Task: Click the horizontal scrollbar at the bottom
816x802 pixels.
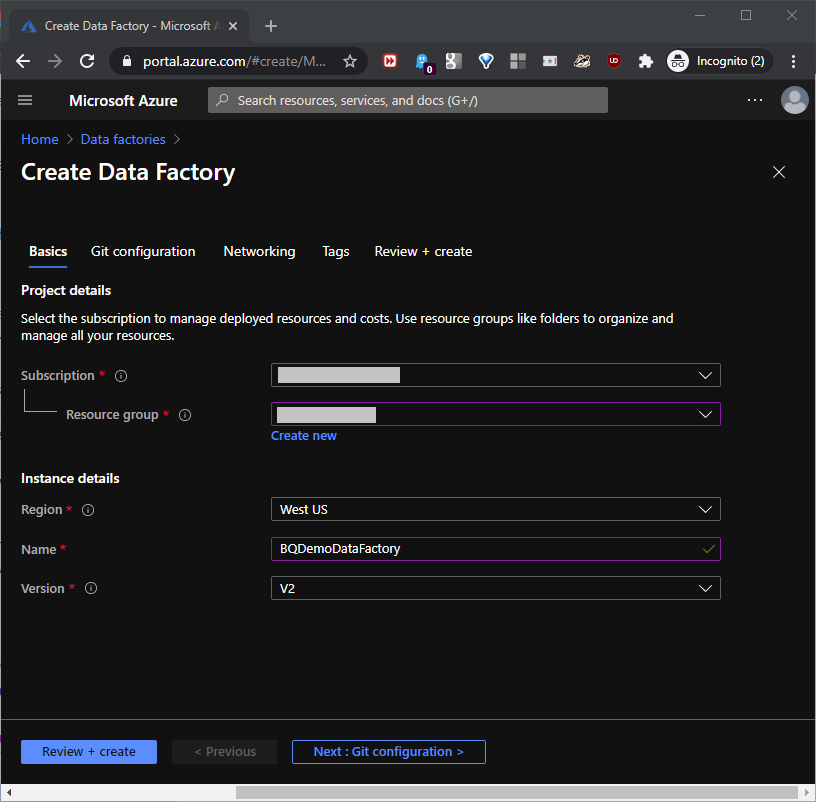Action: [x=500, y=792]
